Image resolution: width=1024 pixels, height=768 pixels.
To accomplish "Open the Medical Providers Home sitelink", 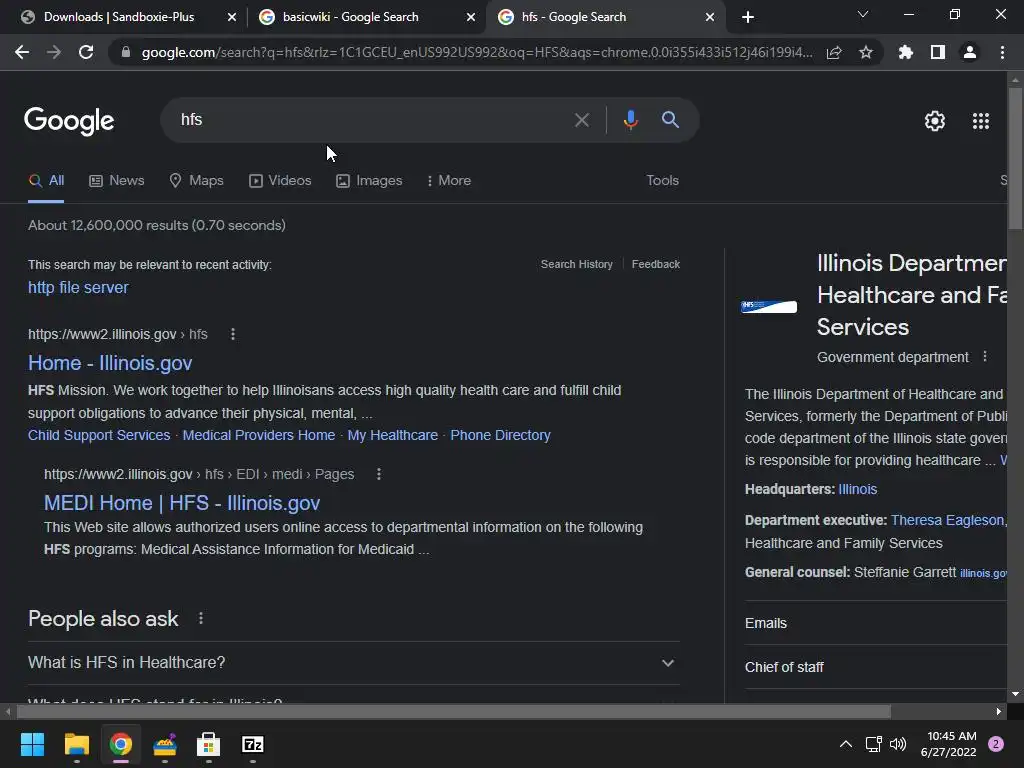I will tap(259, 436).
